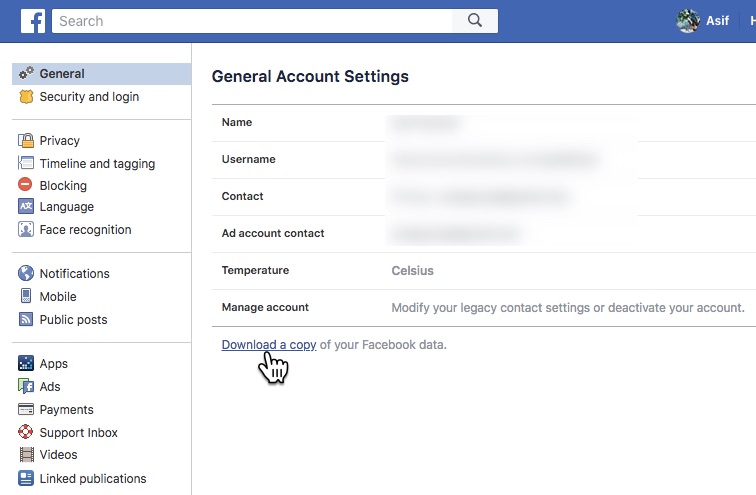Open Timeline and tagging settings
The image size is (756, 495).
(x=97, y=164)
